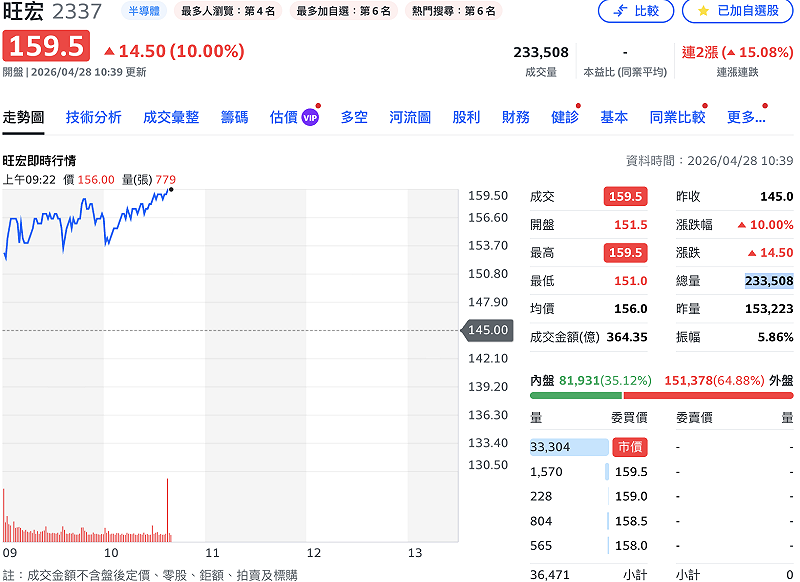Switch to the 同業比較 tab
Viewport: 800px width, 582px height.
click(x=677, y=116)
